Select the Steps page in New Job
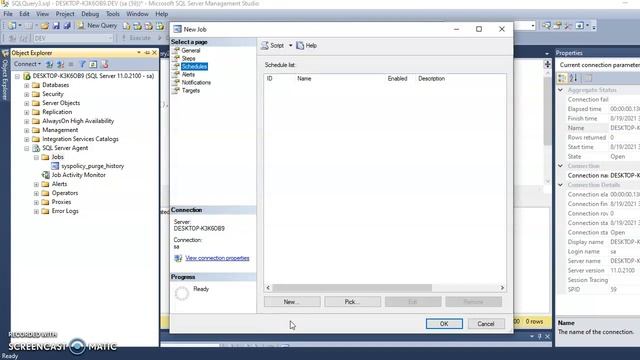Screen dimensions: 640x360 coord(188,58)
